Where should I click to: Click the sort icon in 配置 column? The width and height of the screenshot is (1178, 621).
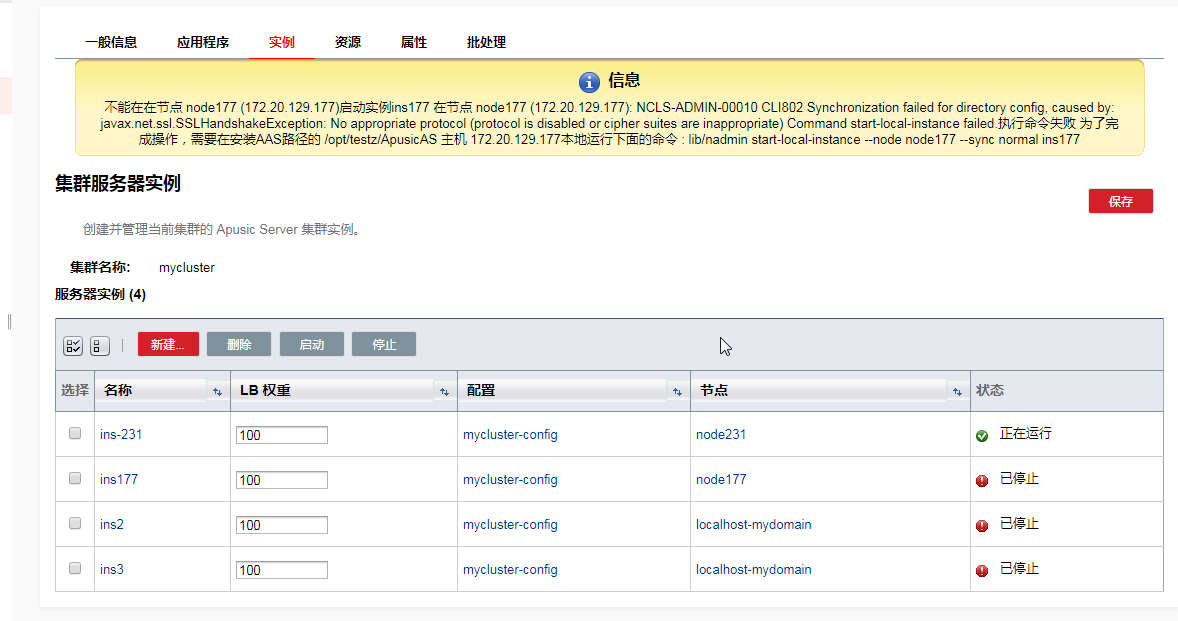[677, 392]
